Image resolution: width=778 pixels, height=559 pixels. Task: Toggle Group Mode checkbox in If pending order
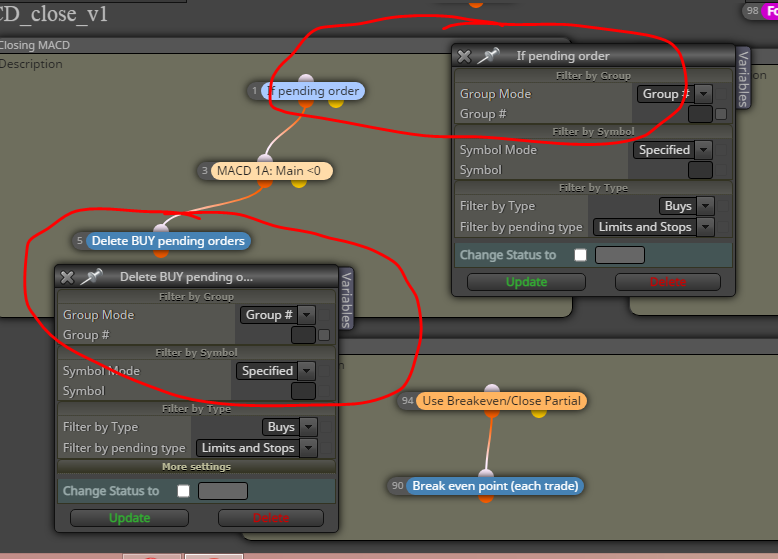click(721, 94)
